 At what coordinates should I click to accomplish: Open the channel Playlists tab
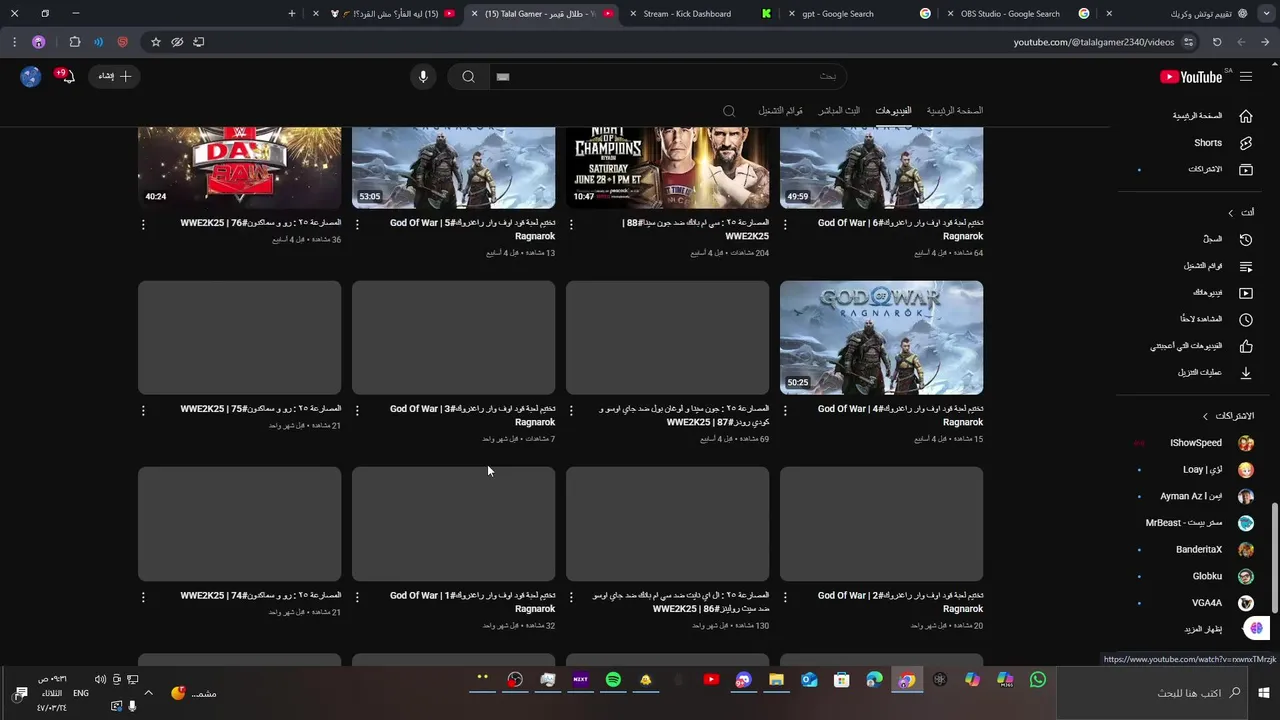(x=780, y=111)
